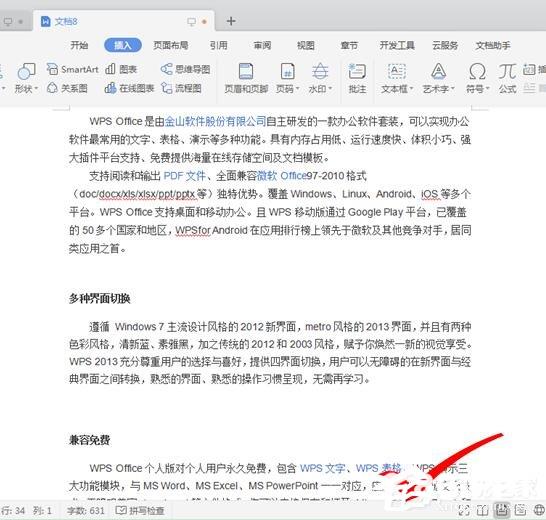Switch to the page layout (页面布局) tab
Image resolution: width=546 pixels, height=520 pixels.
click(x=171, y=45)
